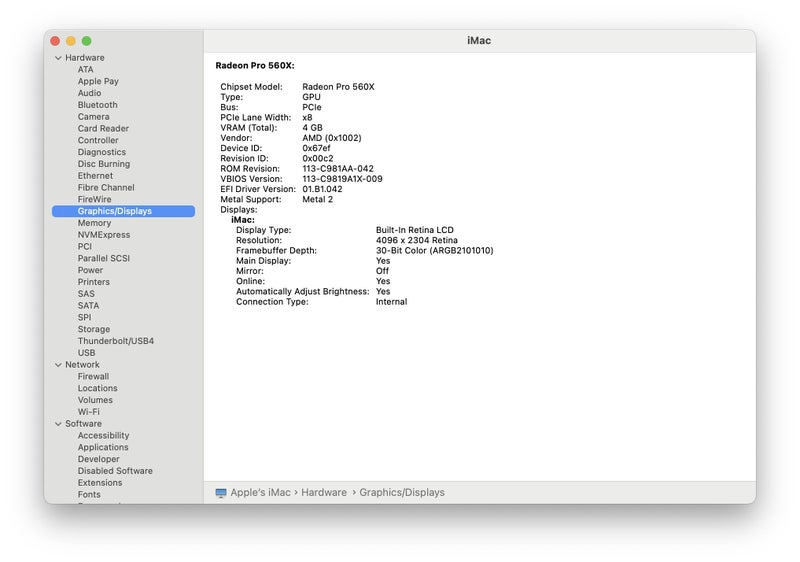Collapse the Network section chevron
Screen dimensions: 800x562
[x=58, y=365]
